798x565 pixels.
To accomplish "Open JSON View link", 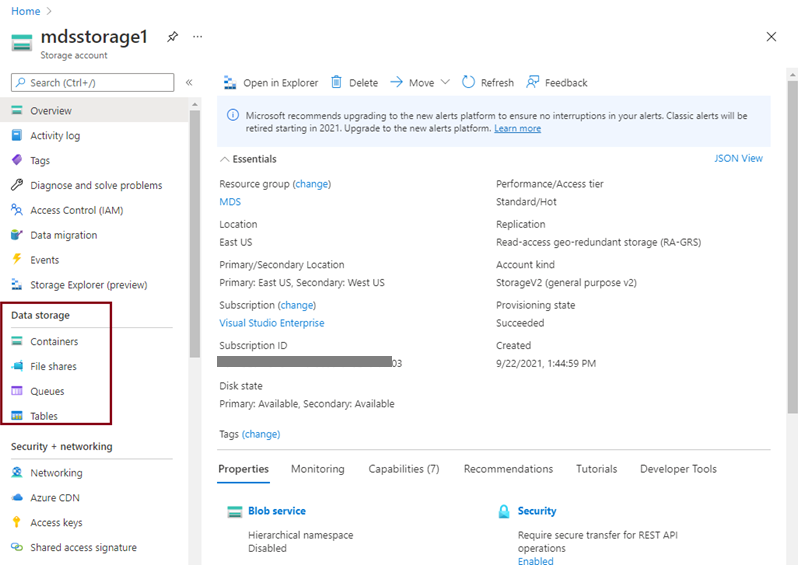I will [x=738, y=158].
